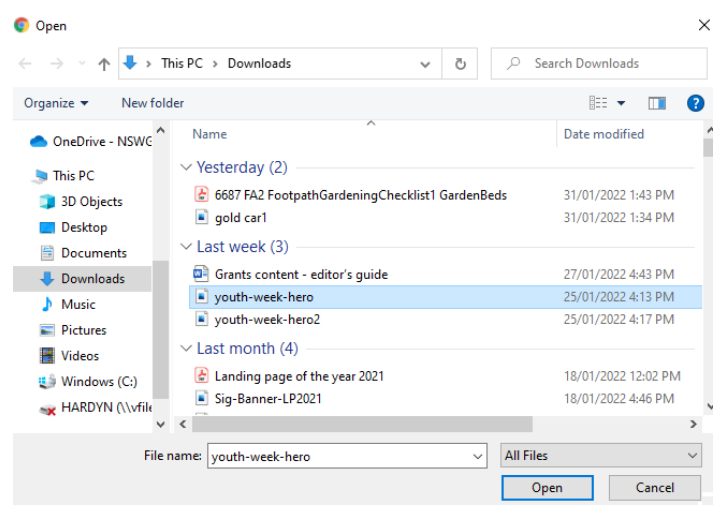Select OneDrive cloud icon in sidebar
Image resolution: width=725 pixels, height=514 pixels.
(x=39, y=141)
